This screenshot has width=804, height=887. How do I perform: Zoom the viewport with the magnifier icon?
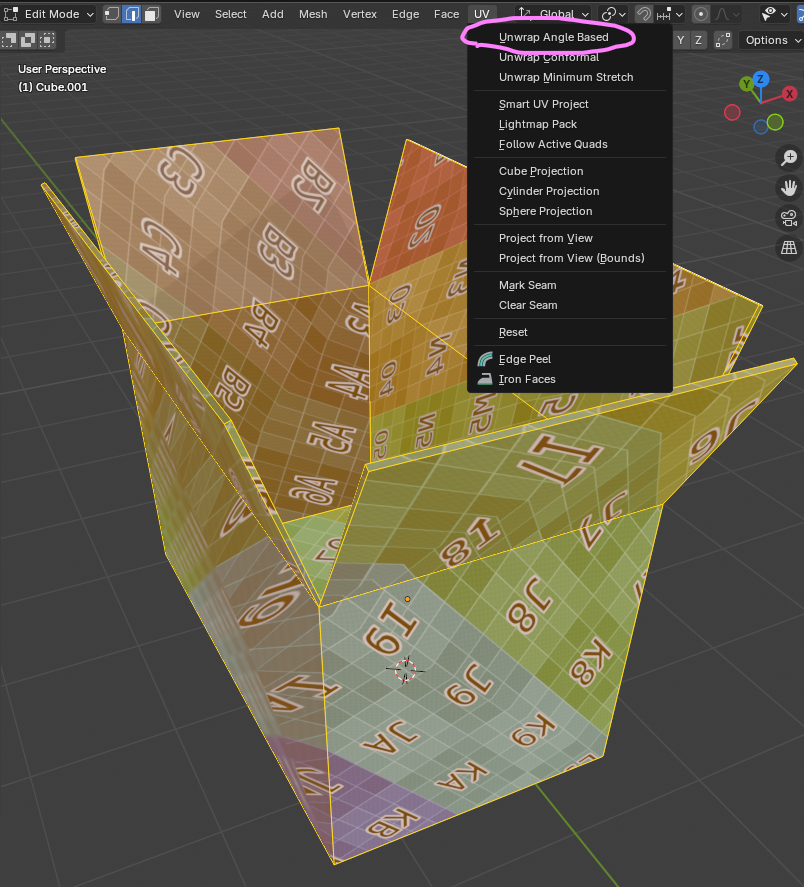(x=789, y=157)
